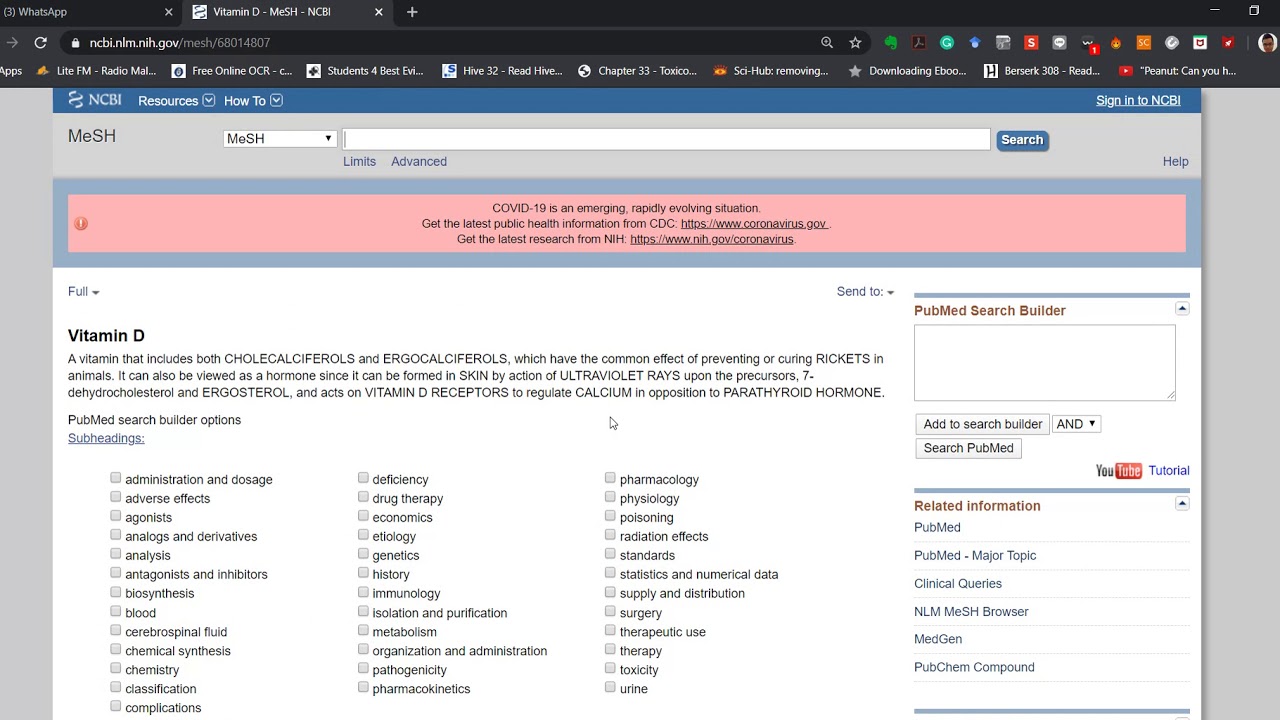
Task: Open the Clinical Queries link
Action: pos(958,584)
